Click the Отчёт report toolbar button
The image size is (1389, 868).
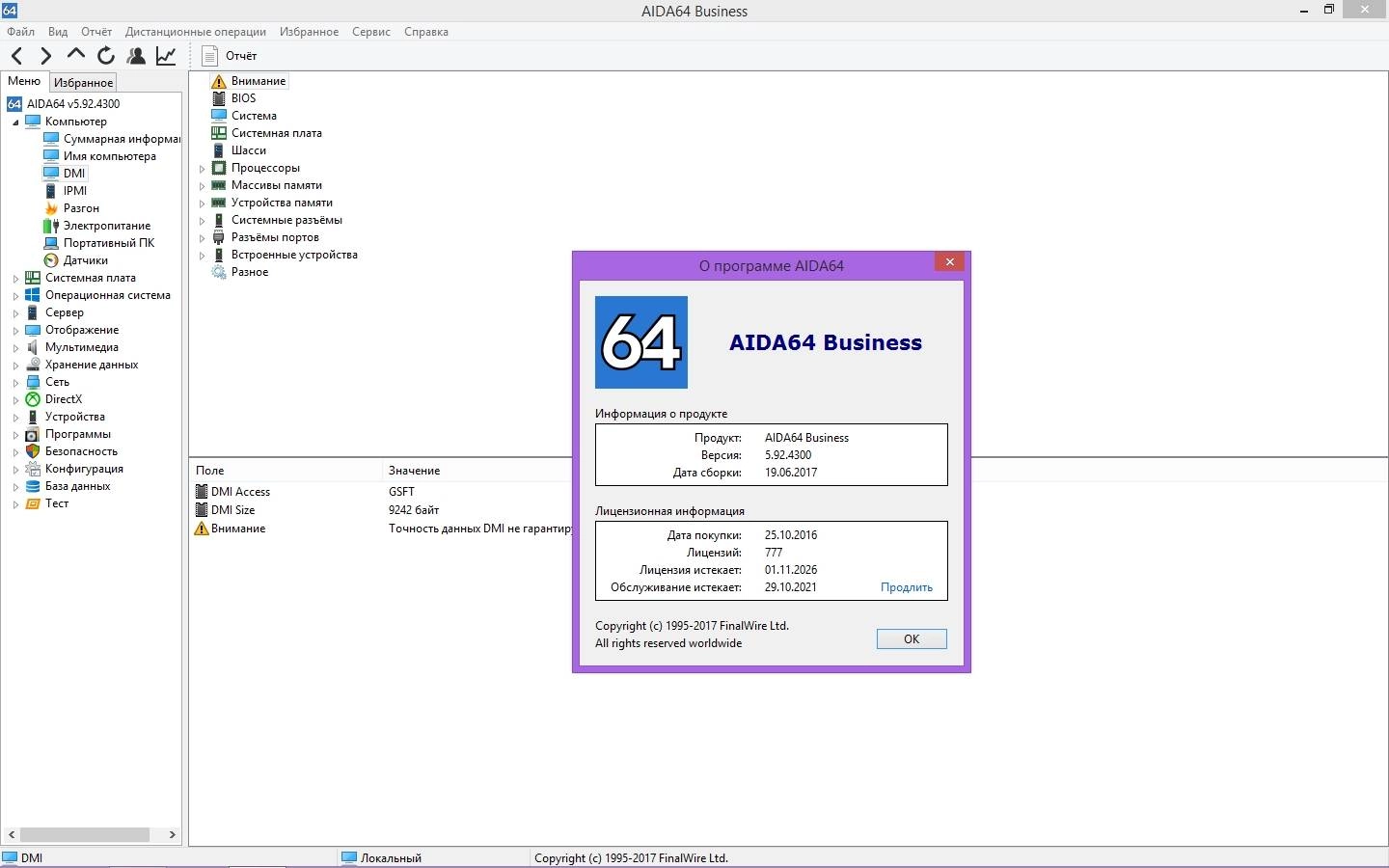(x=230, y=56)
